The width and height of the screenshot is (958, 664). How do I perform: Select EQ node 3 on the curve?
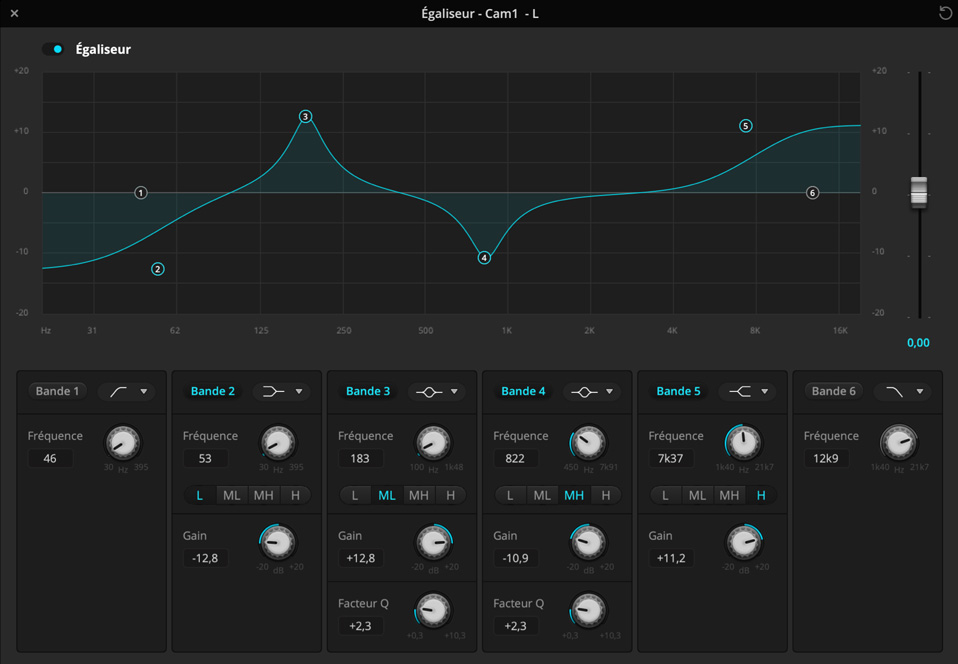tap(306, 117)
